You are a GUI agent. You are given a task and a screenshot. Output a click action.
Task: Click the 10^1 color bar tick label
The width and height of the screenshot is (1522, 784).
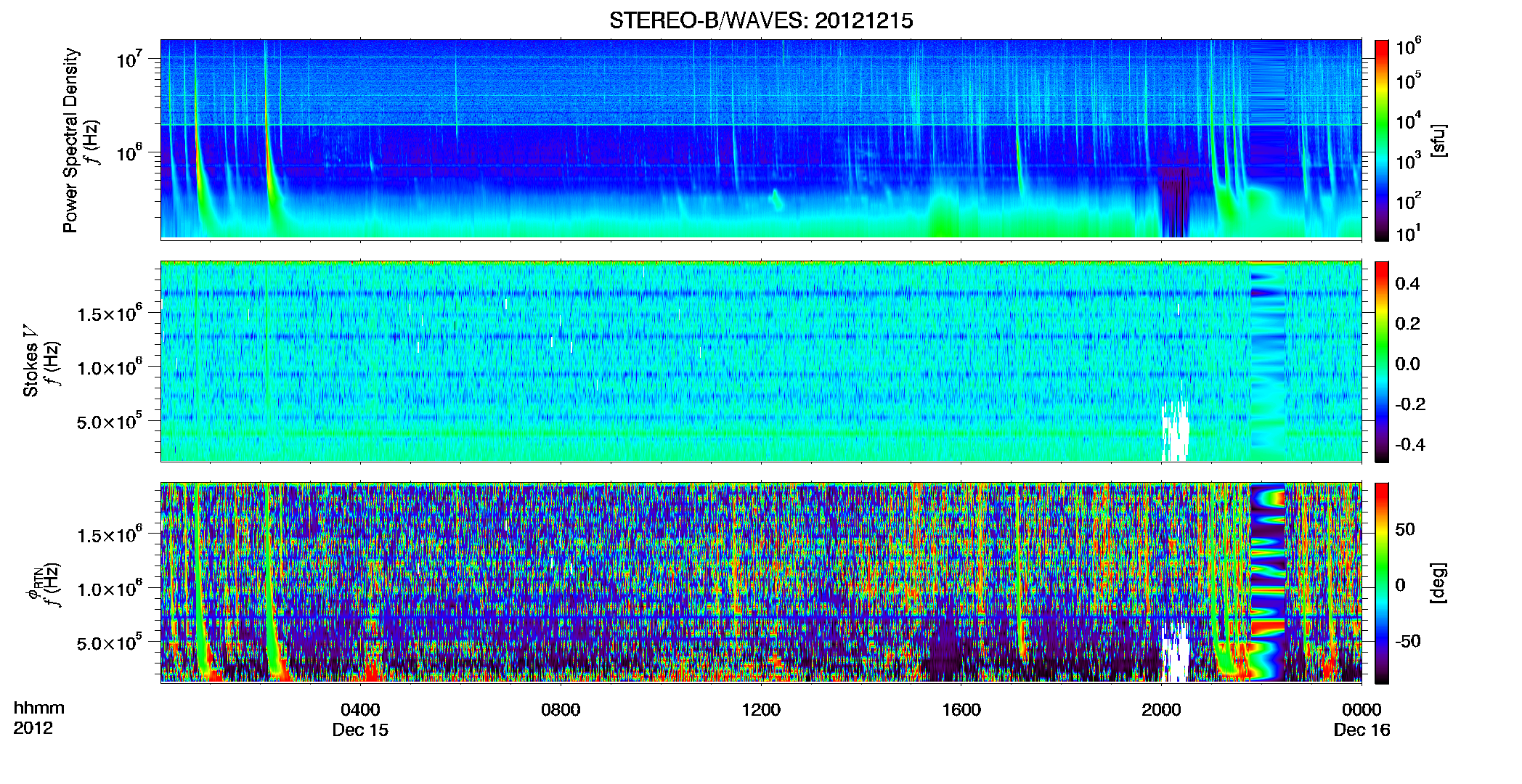pyautogui.click(x=1409, y=233)
